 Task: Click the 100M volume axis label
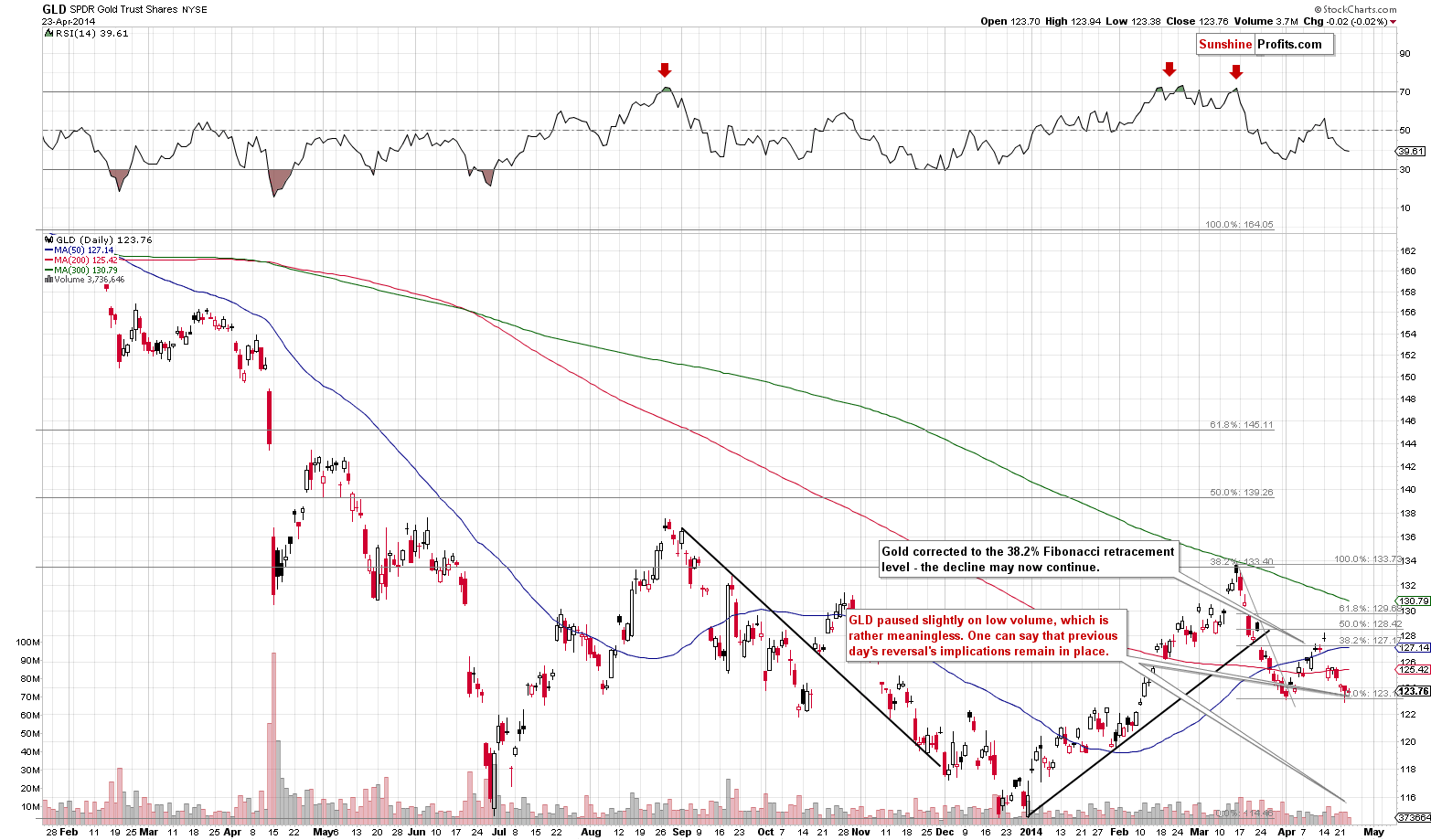click(x=27, y=643)
